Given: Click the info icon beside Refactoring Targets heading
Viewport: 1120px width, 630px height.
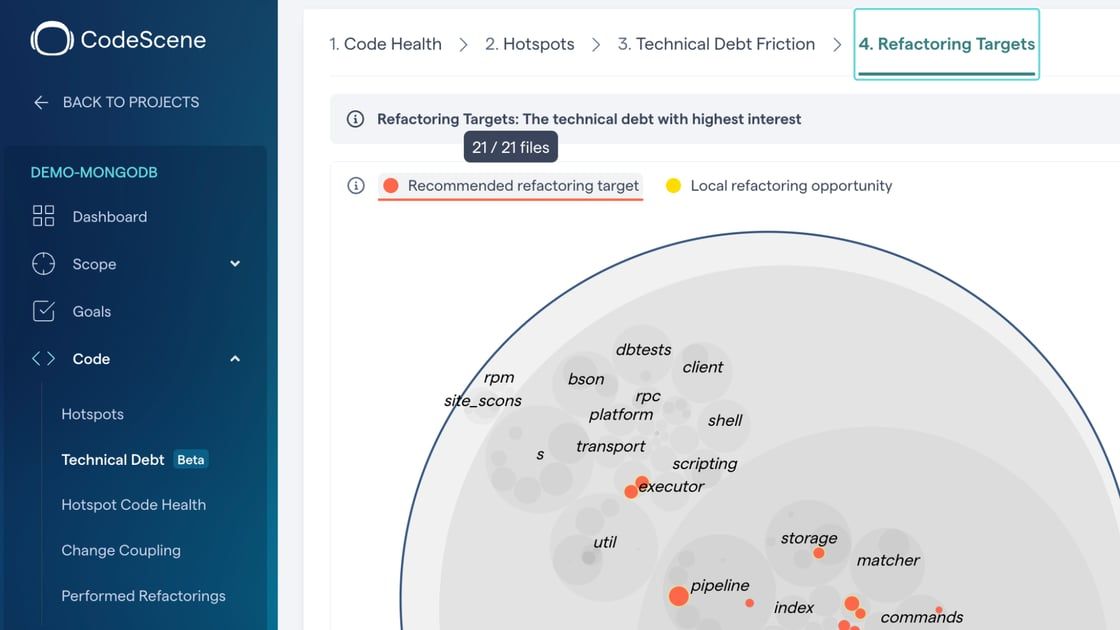Looking at the screenshot, I should [355, 119].
